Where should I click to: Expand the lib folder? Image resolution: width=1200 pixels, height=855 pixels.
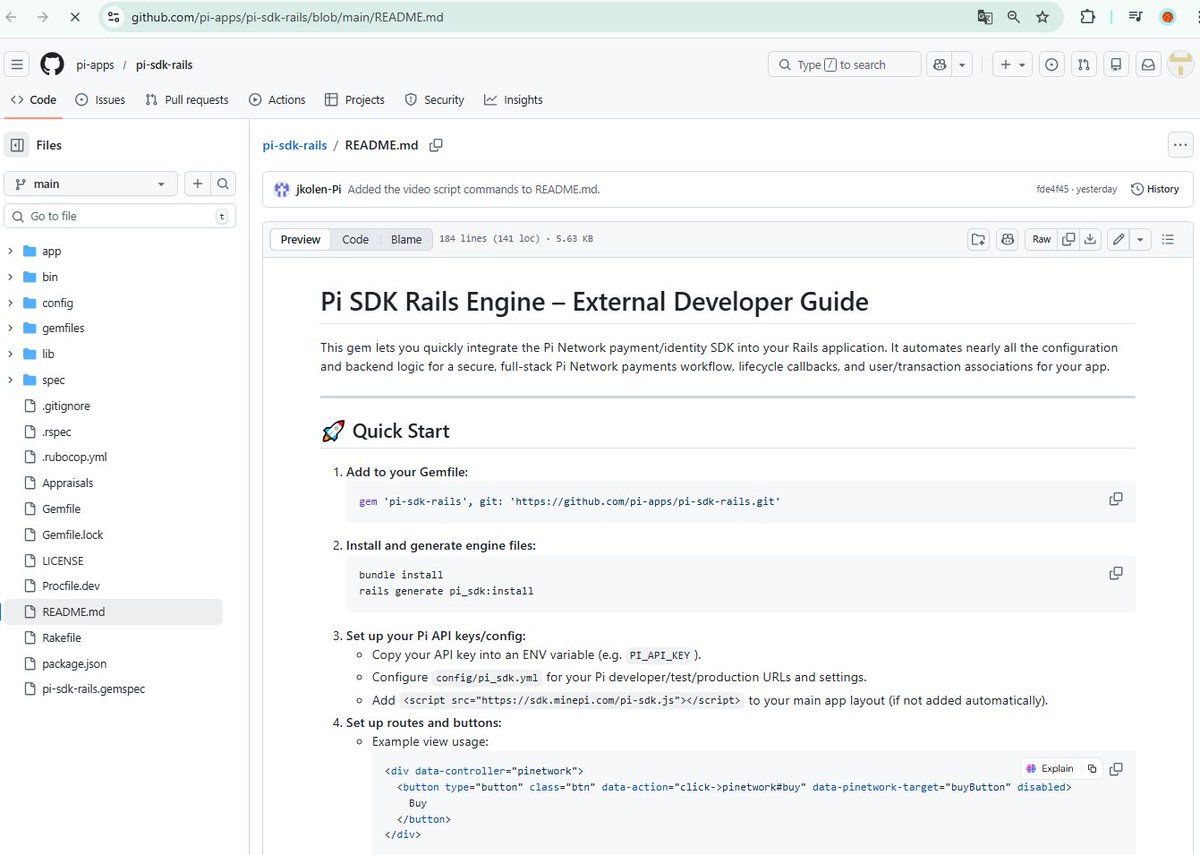10,354
